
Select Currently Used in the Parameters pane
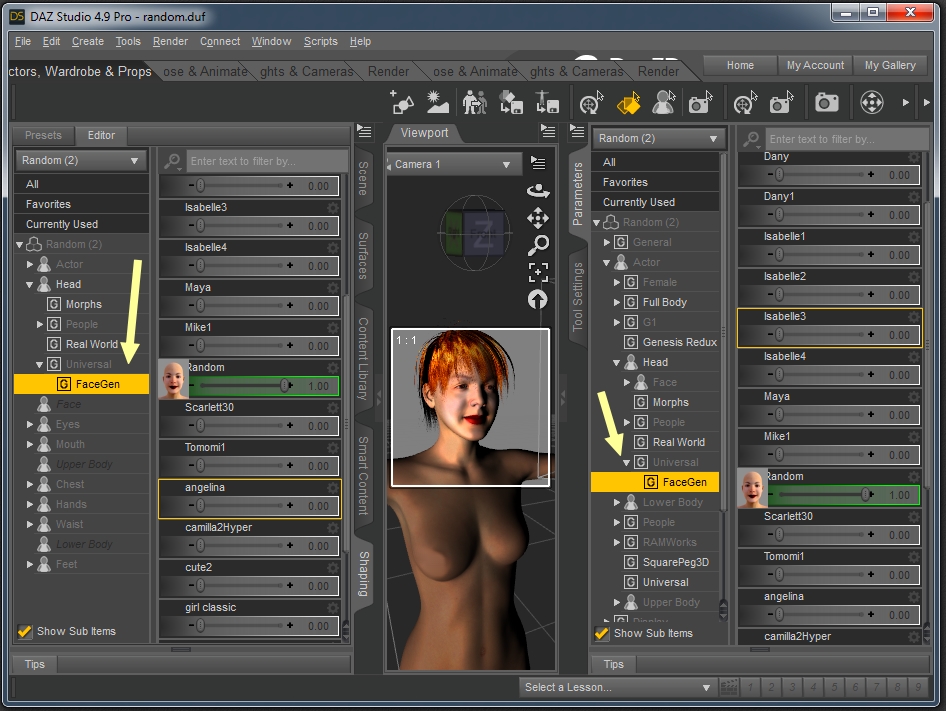point(655,202)
